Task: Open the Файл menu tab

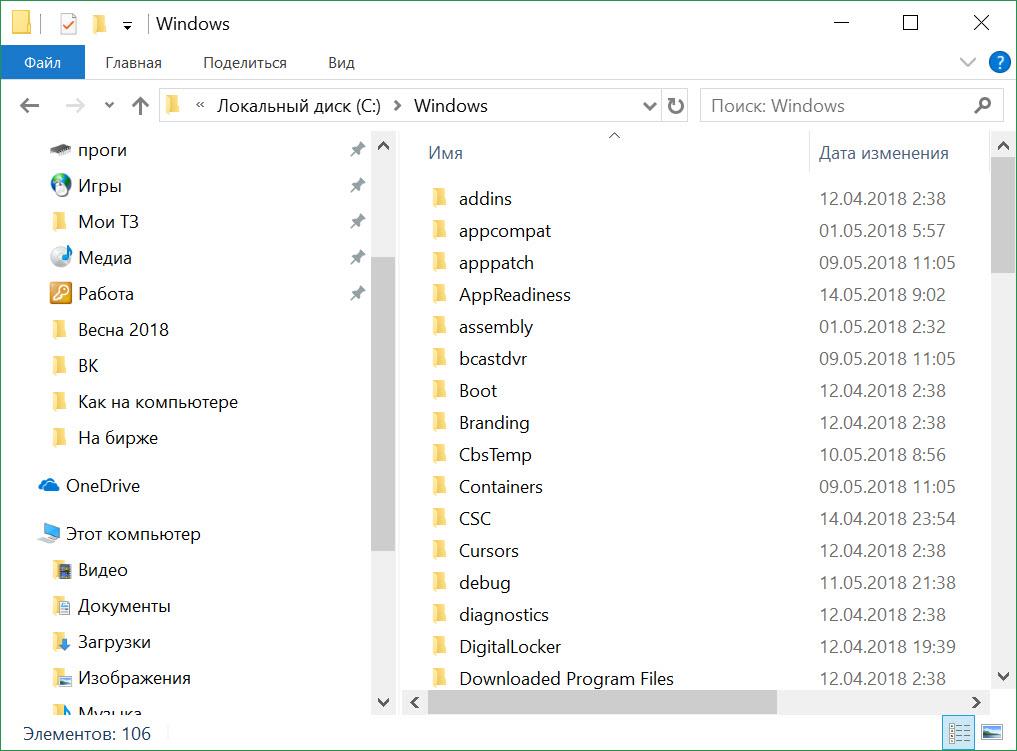Action: [x=43, y=62]
